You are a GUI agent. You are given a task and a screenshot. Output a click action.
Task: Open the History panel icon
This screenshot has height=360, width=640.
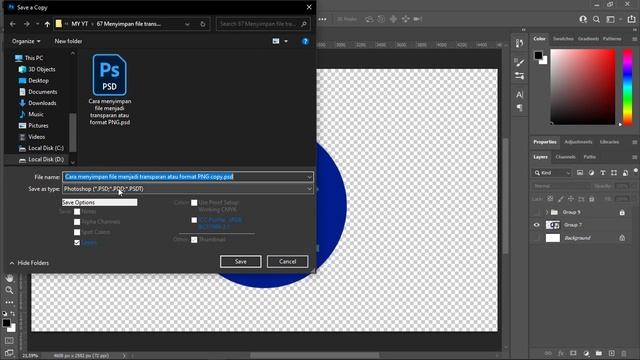pos(519,43)
